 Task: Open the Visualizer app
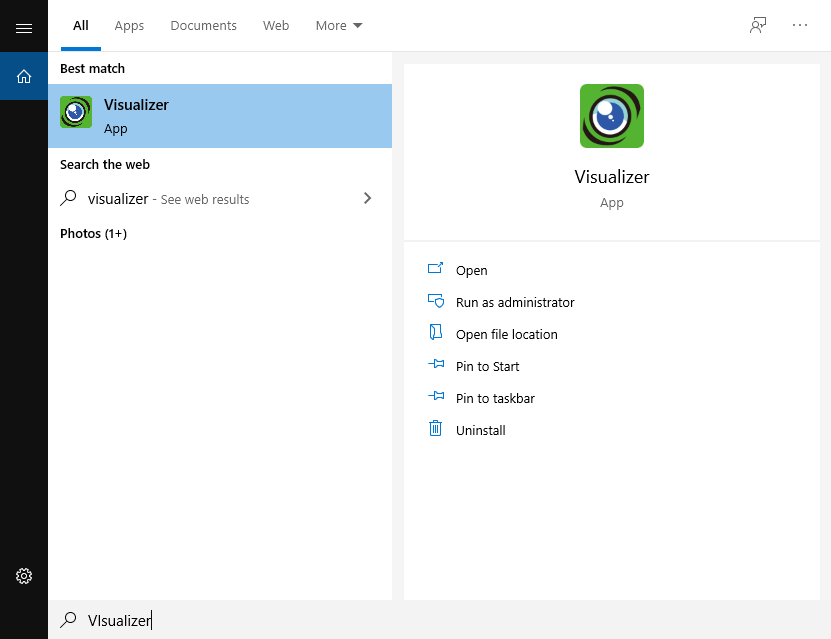[x=471, y=270]
